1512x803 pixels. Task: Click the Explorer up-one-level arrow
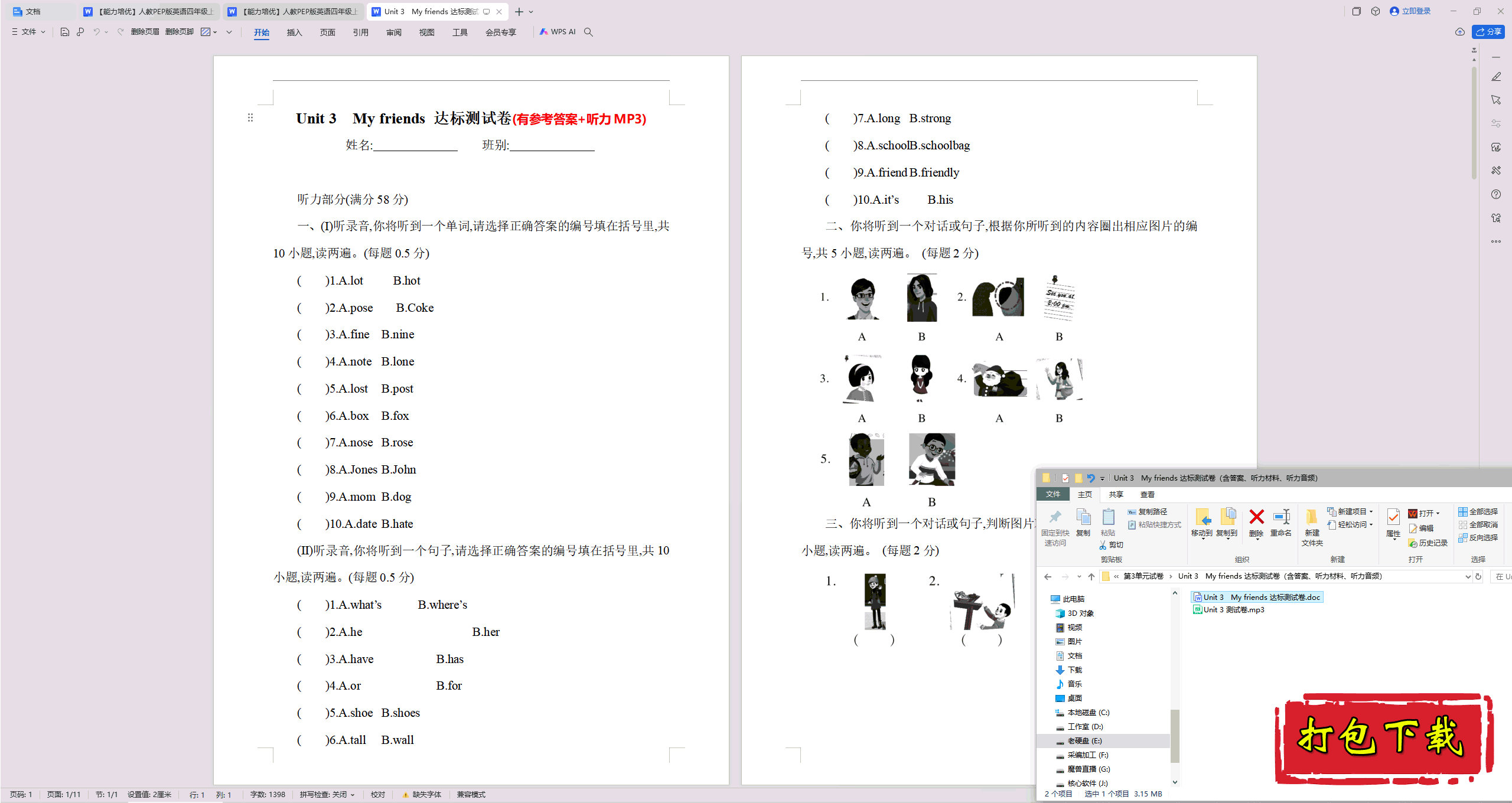click(x=1091, y=577)
